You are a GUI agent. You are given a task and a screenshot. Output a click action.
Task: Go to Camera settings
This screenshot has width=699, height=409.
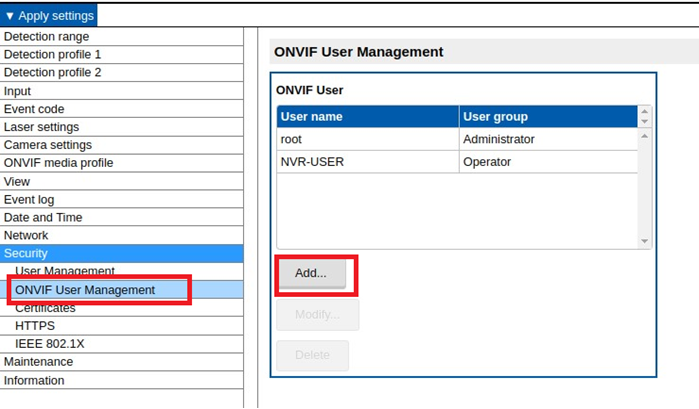click(47, 145)
